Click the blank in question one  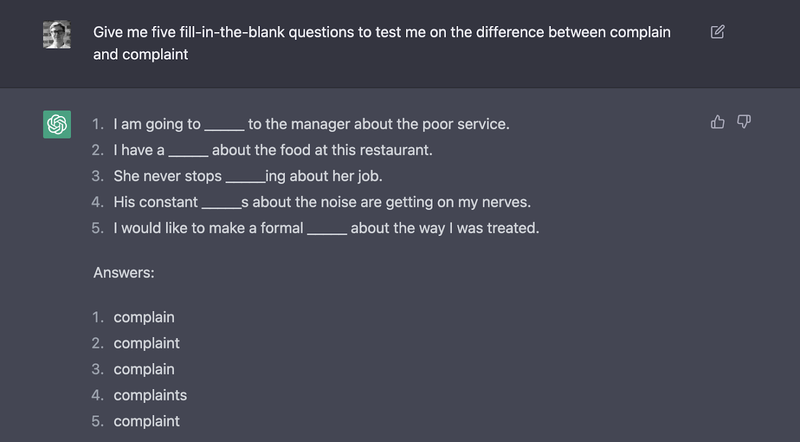point(224,126)
